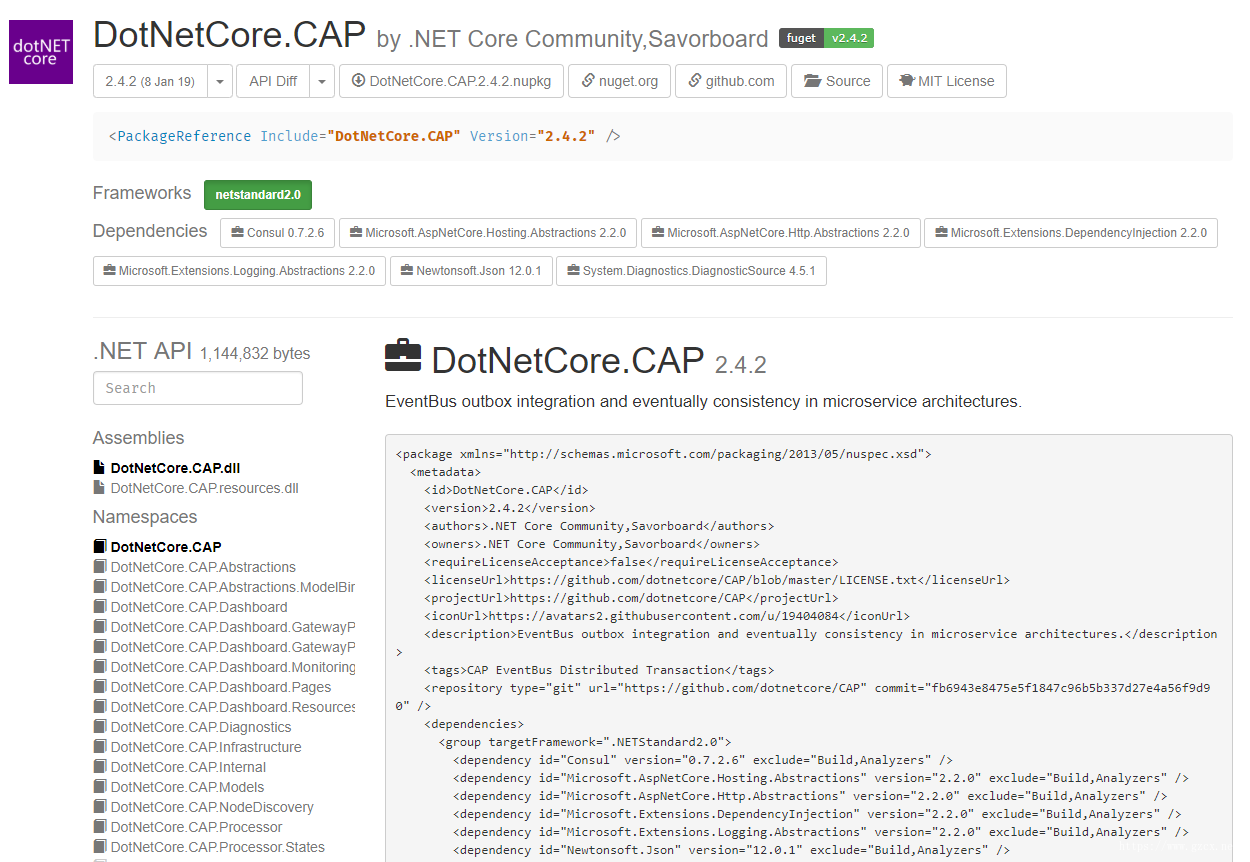Open the Source folder button
The image size is (1250, 862).
(x=837, y=82)
